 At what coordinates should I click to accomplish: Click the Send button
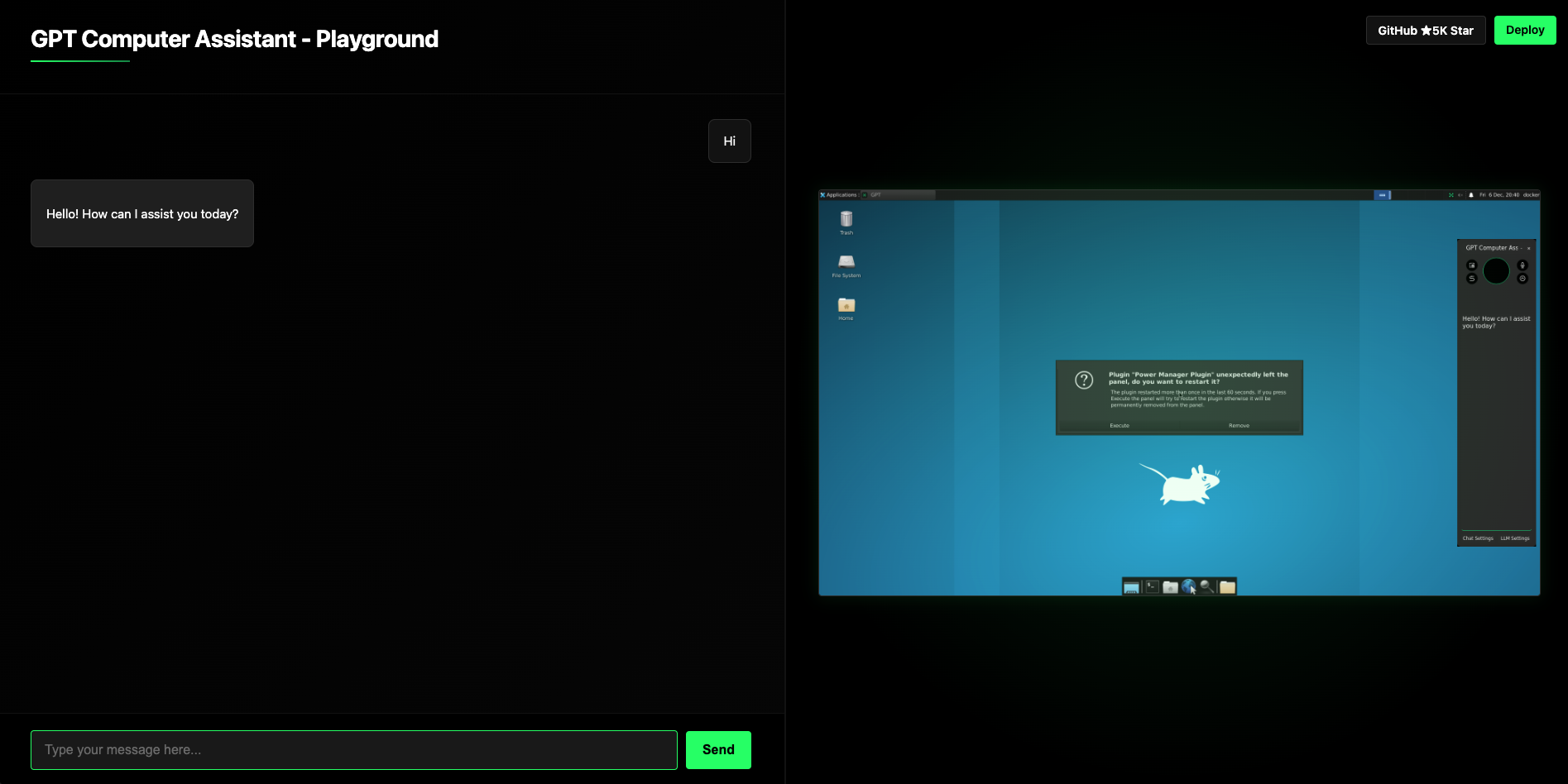click(x=718, y=750)
